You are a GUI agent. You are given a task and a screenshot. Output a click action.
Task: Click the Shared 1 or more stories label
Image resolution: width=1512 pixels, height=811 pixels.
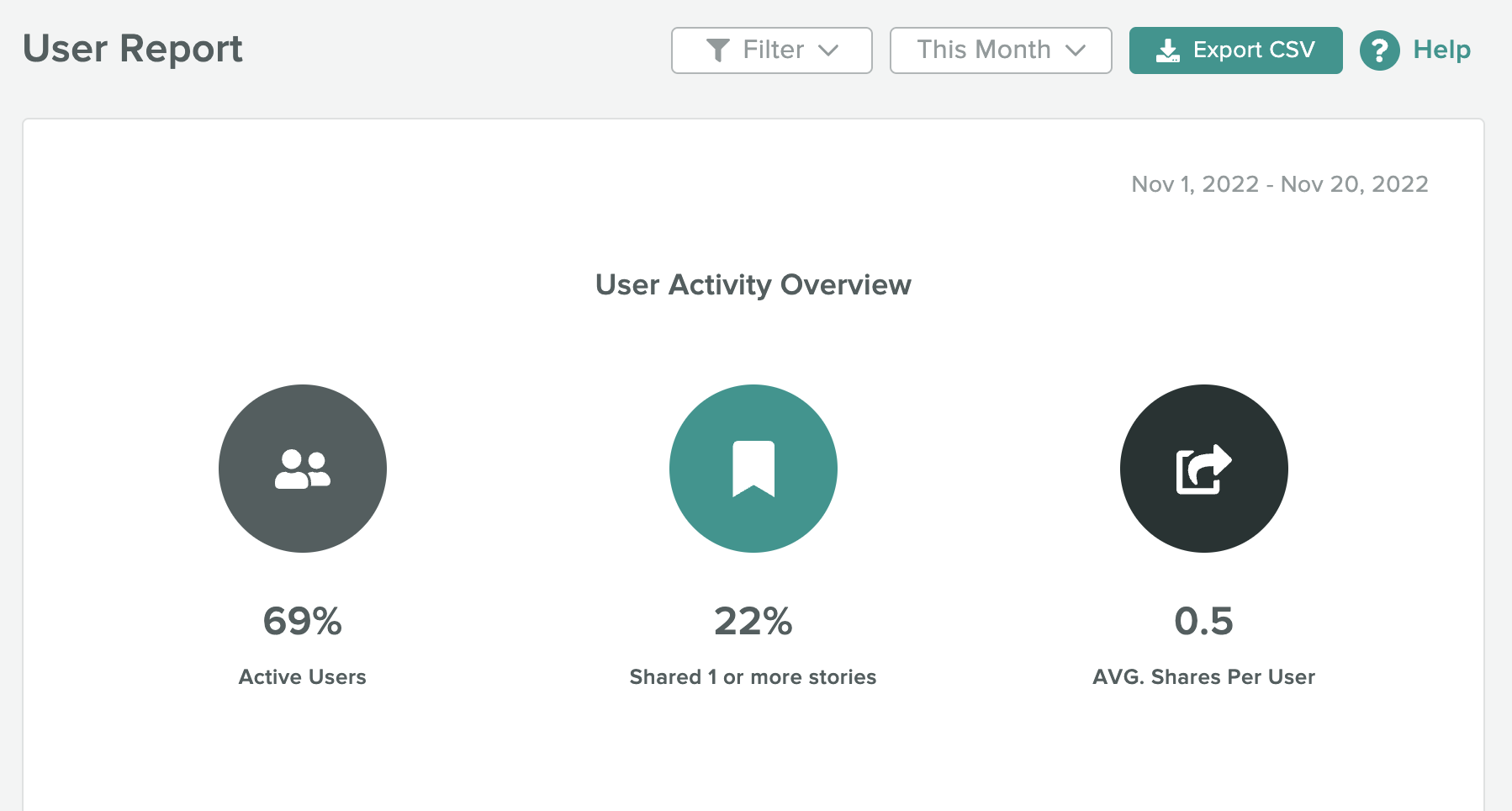(x=753, y=677)
